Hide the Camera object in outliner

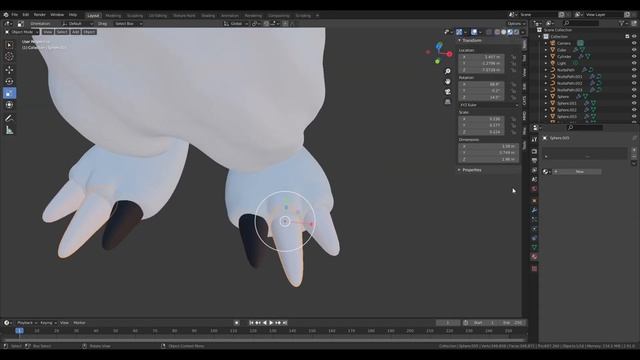point(634,43)
